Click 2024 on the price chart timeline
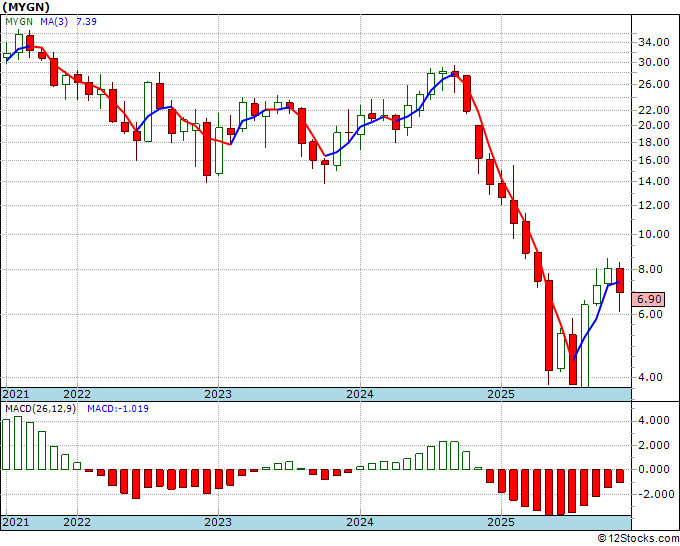 (x=360, y=394)
